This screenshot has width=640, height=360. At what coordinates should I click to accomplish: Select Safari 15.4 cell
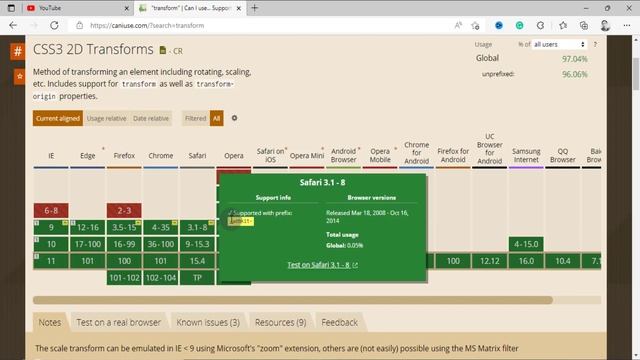tap(197, 261)
